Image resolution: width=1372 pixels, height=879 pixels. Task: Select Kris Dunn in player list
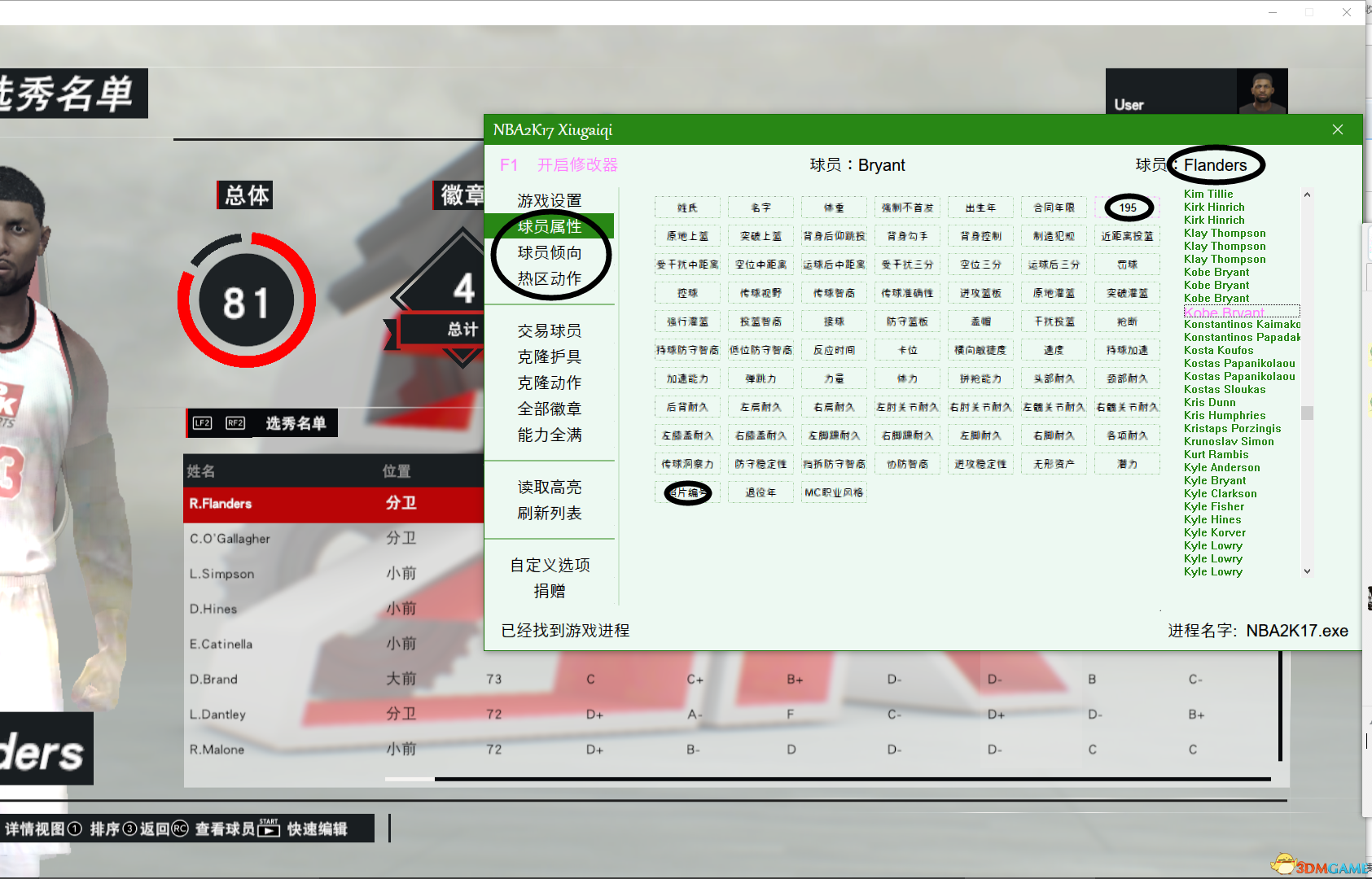1209,402
